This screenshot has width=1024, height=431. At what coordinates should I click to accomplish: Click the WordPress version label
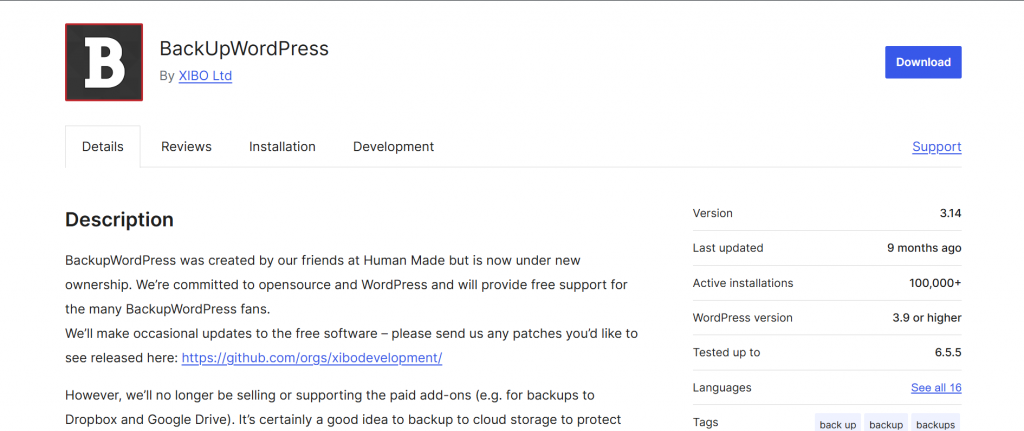click(743, 317)
